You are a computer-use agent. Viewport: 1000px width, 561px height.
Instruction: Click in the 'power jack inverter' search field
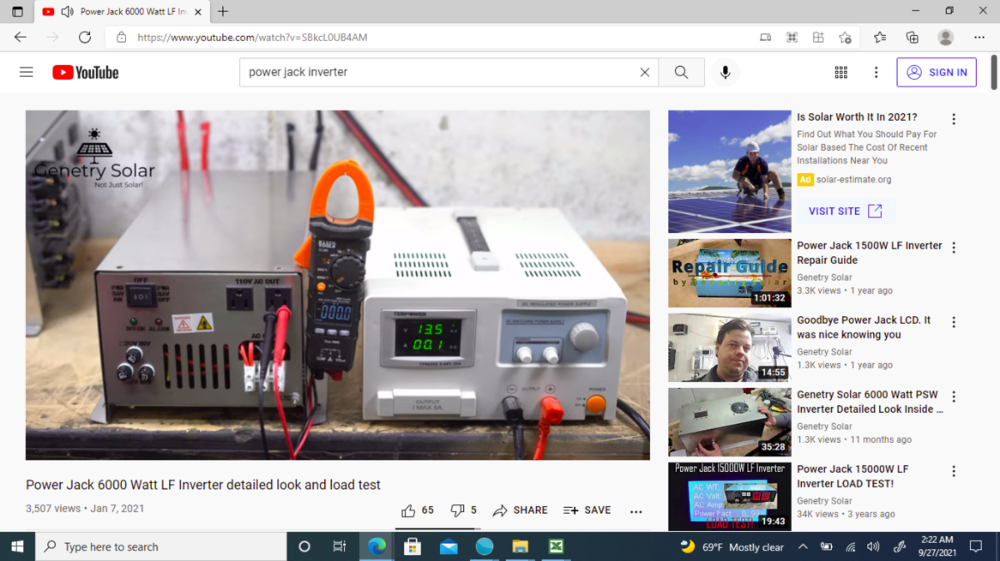pos(440,72)
